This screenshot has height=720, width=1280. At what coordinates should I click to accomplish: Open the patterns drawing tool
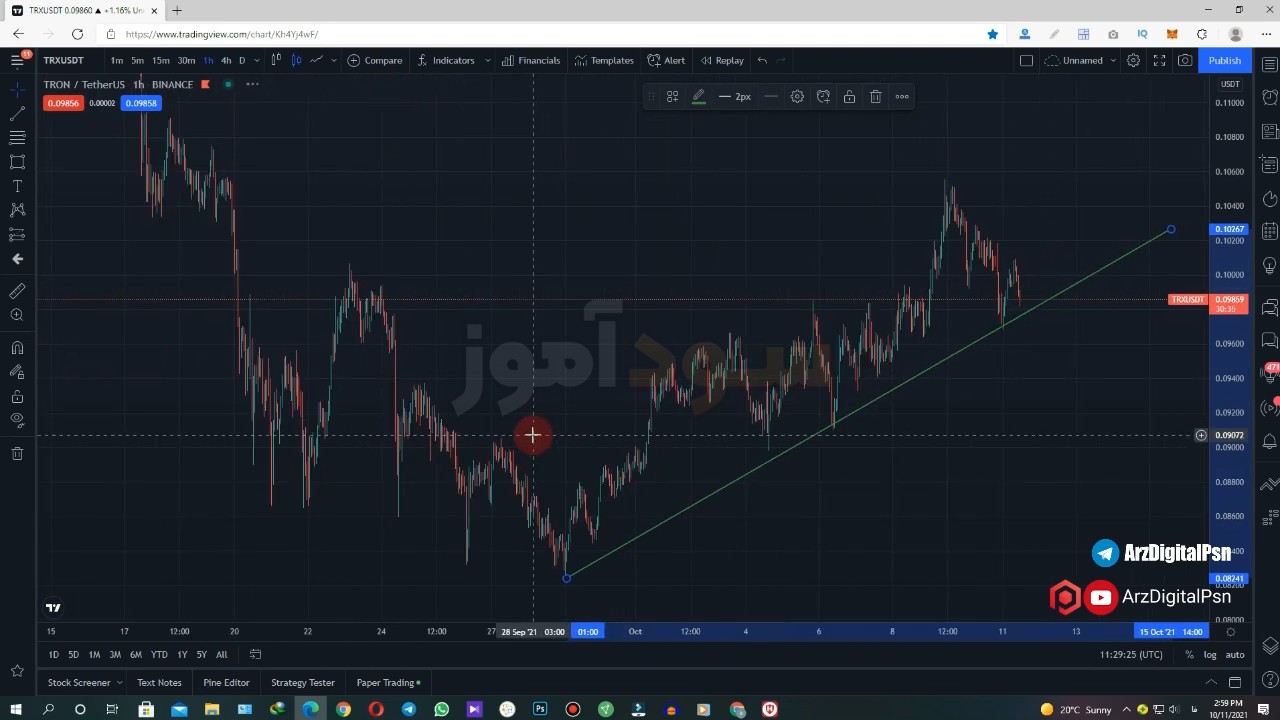17,210
